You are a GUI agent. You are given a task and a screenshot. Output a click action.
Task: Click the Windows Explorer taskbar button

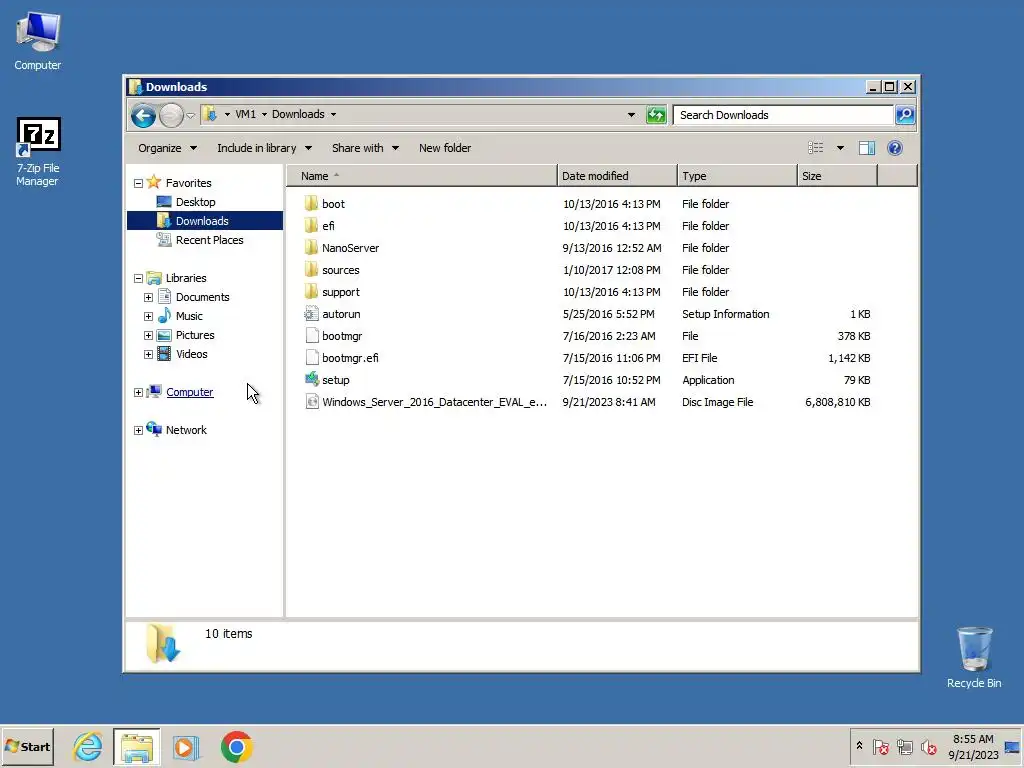point(136,747)
